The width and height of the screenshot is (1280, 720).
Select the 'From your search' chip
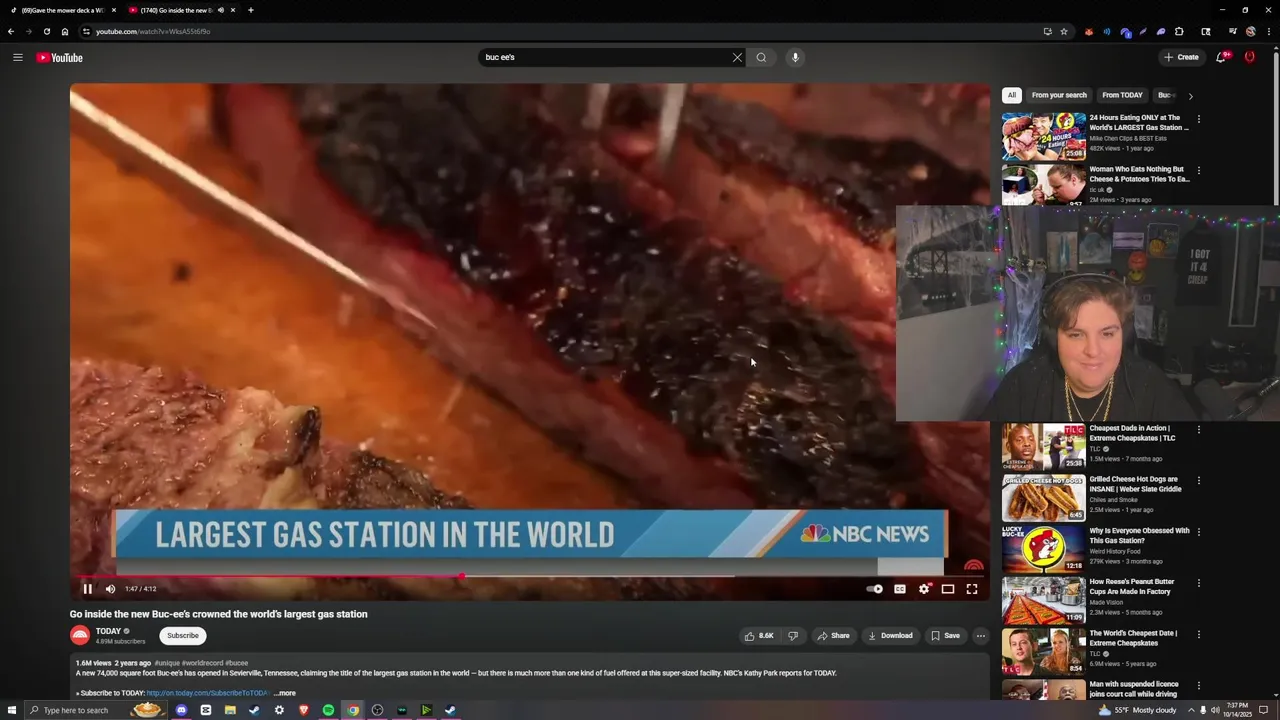(x=1059, y=95)
